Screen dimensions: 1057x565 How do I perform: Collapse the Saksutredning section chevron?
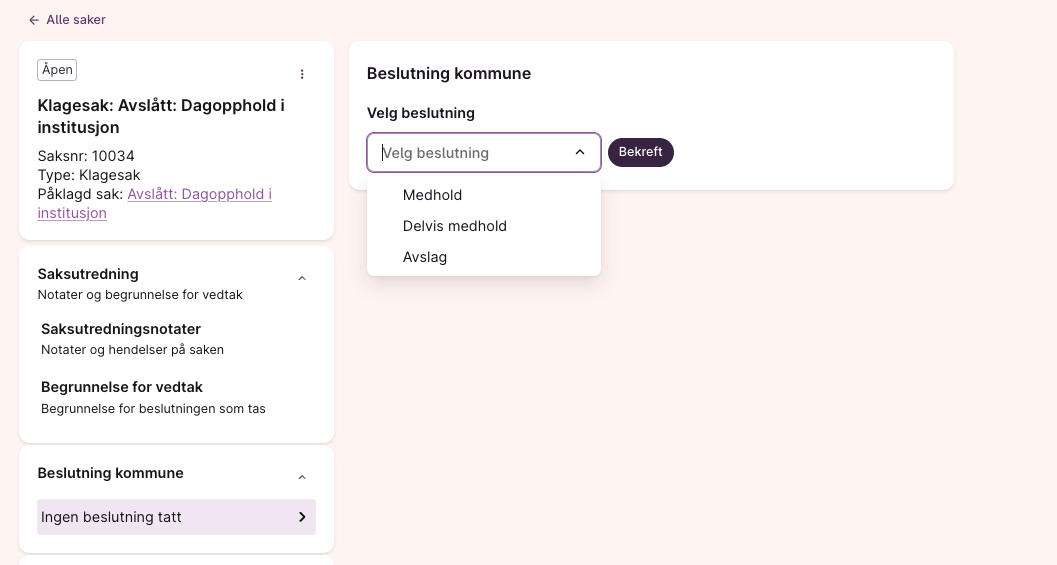302,278
